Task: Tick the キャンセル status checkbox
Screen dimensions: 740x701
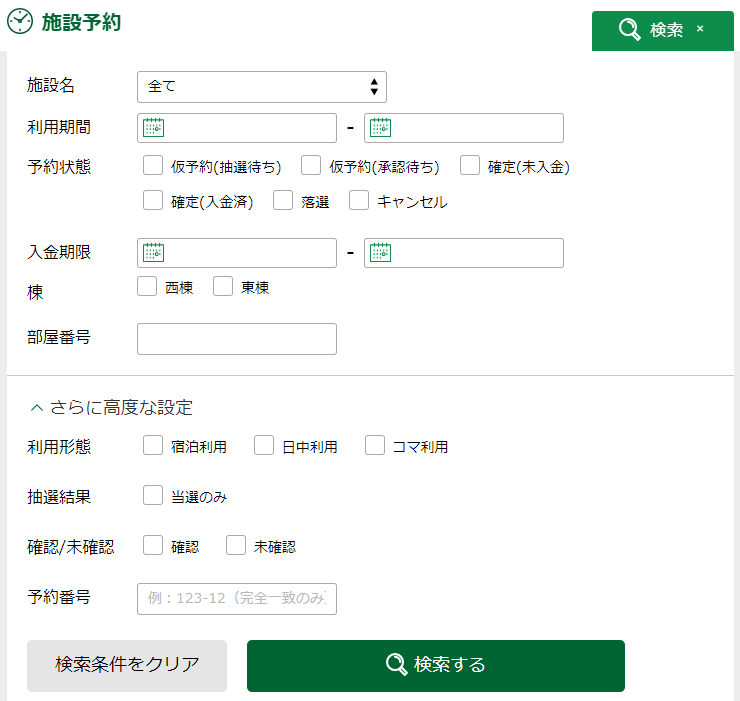Action: tap(359, 200)
